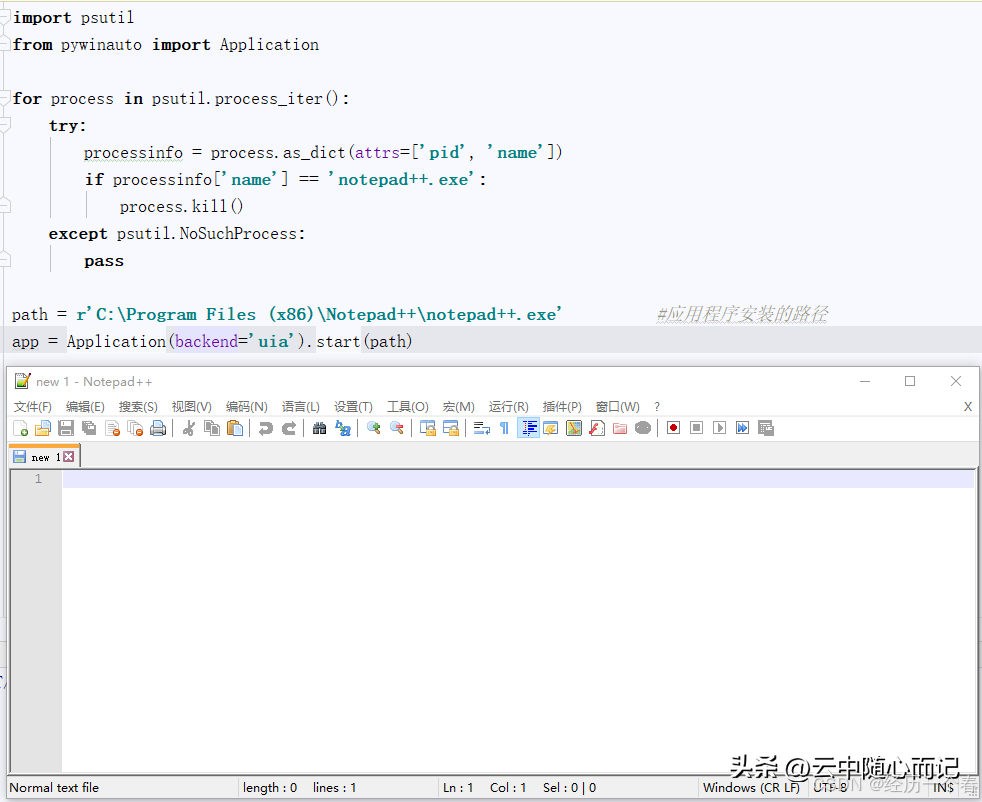Click Run macro multiple times icon
The image size is (982, 802).
[743, 428]
